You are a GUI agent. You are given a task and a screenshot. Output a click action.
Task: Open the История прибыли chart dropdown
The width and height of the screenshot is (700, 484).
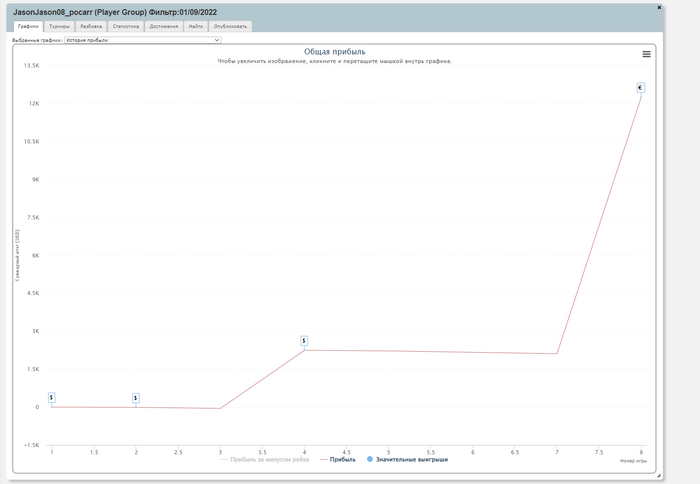click(x=143, y=40)
